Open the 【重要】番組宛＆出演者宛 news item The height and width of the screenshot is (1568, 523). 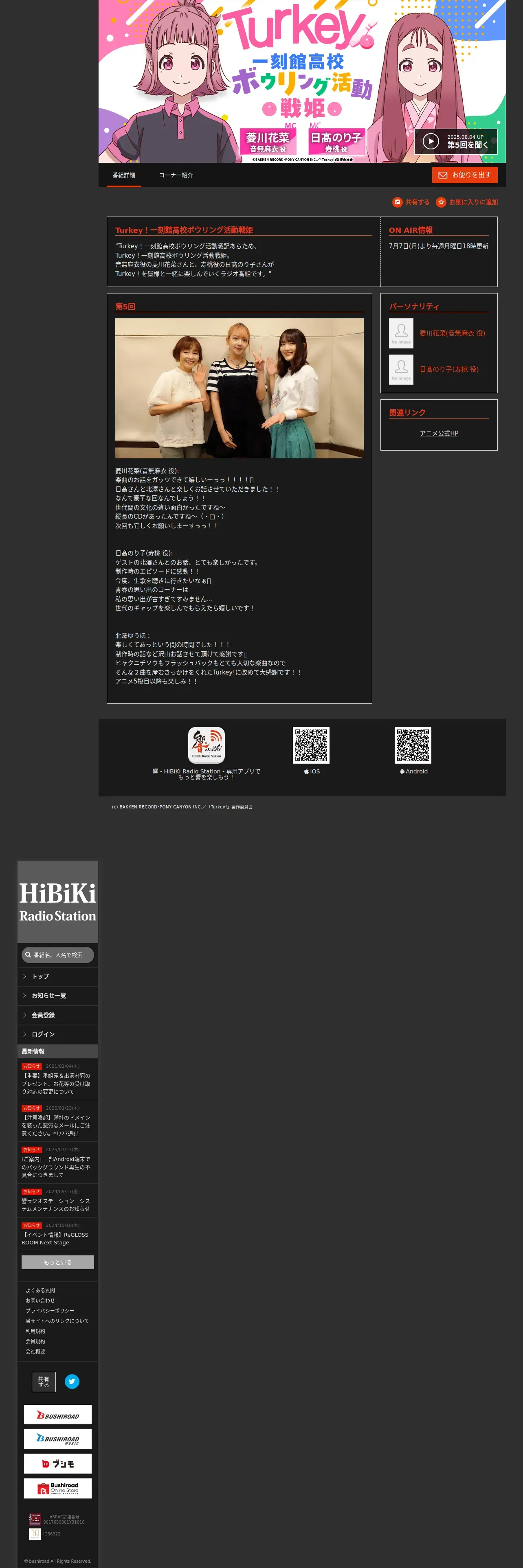(x=56, y=1084)
